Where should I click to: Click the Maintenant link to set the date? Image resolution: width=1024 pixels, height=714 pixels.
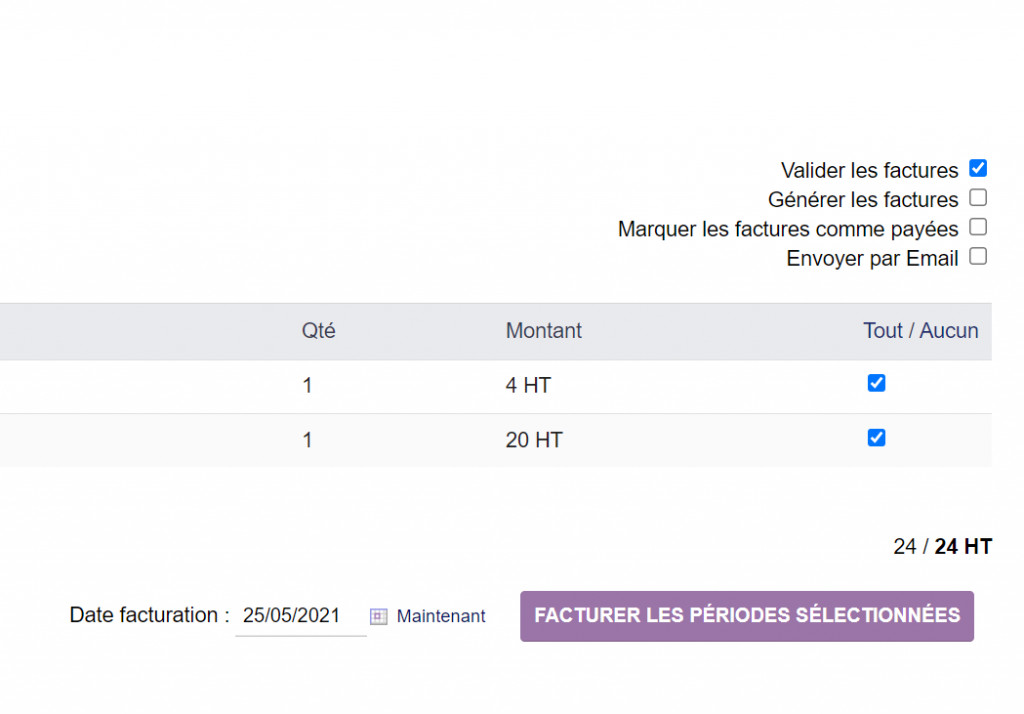(441, 616)
